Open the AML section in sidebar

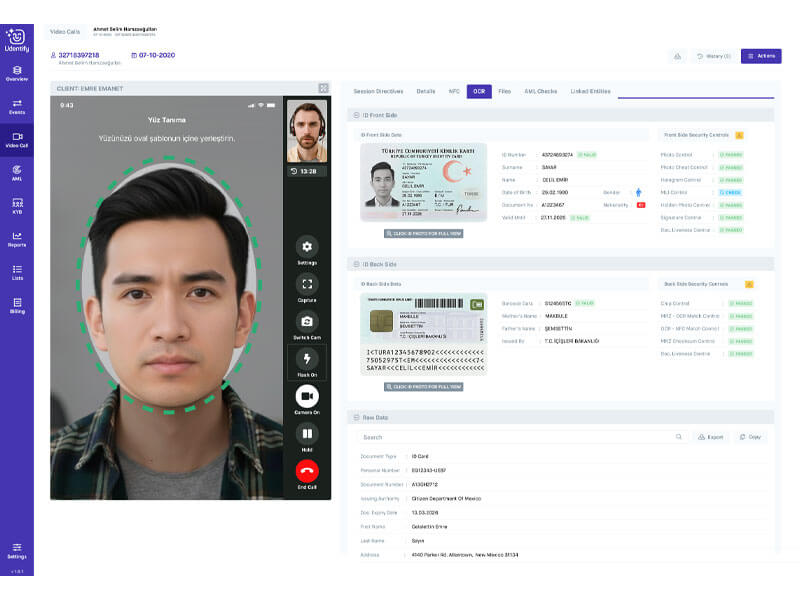[x=17, y=172]
